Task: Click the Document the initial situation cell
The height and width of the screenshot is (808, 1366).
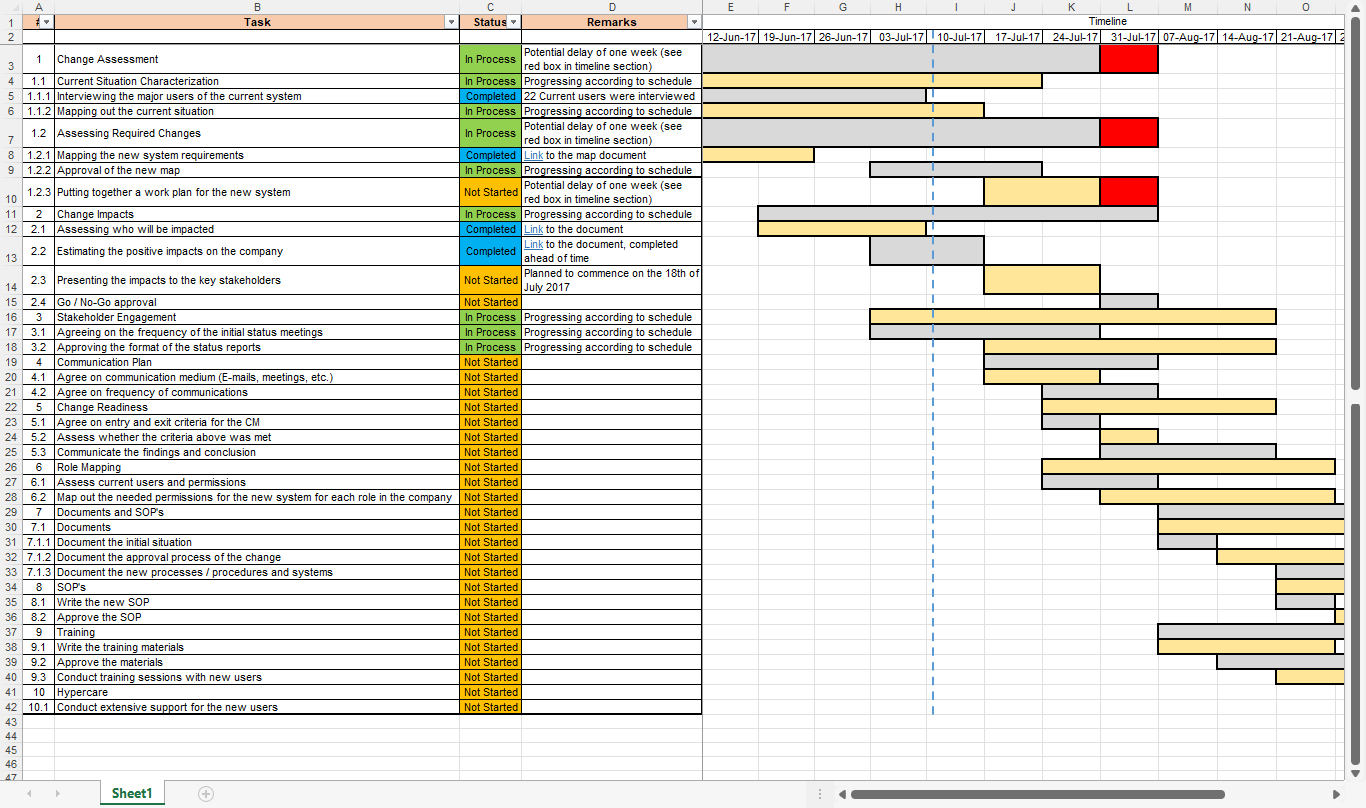Action: [257, 542]
